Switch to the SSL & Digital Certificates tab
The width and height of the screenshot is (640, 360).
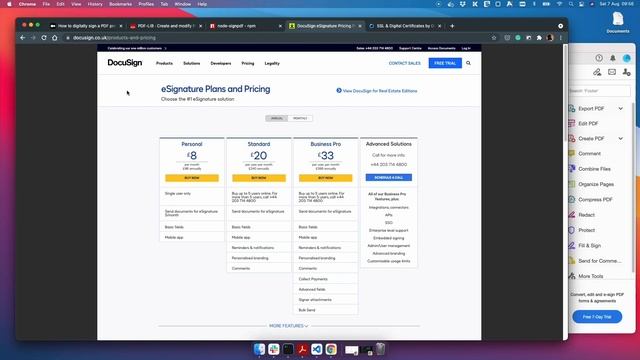(404, 26)
